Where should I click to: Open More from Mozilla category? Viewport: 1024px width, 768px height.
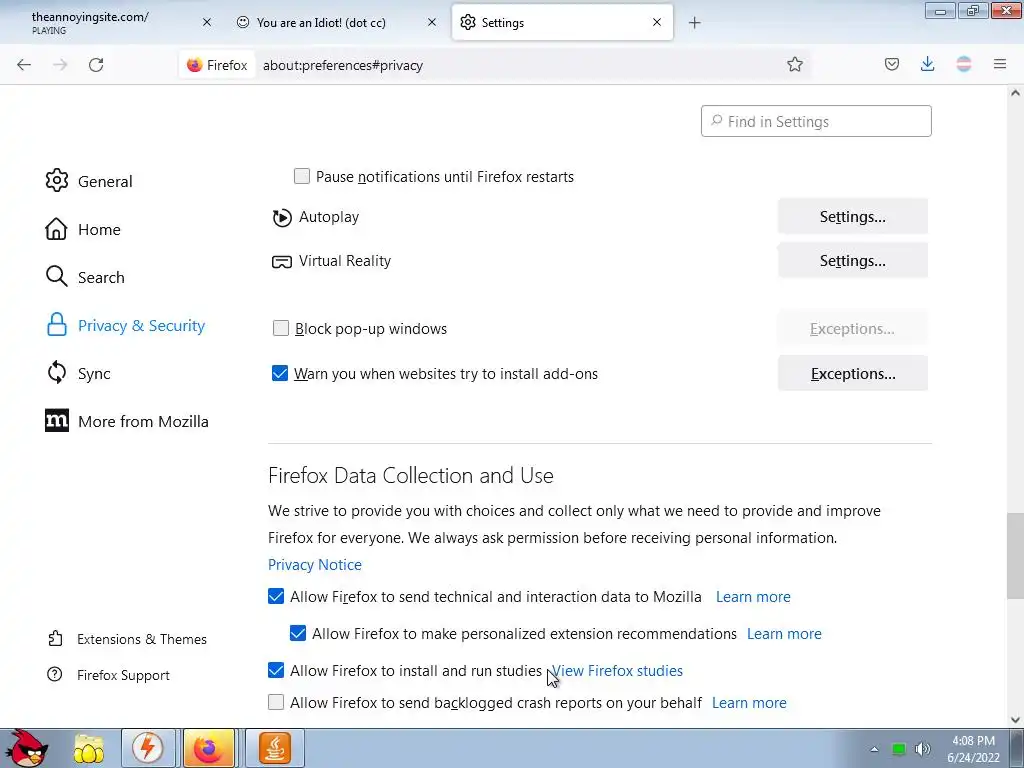click(127, 421)
